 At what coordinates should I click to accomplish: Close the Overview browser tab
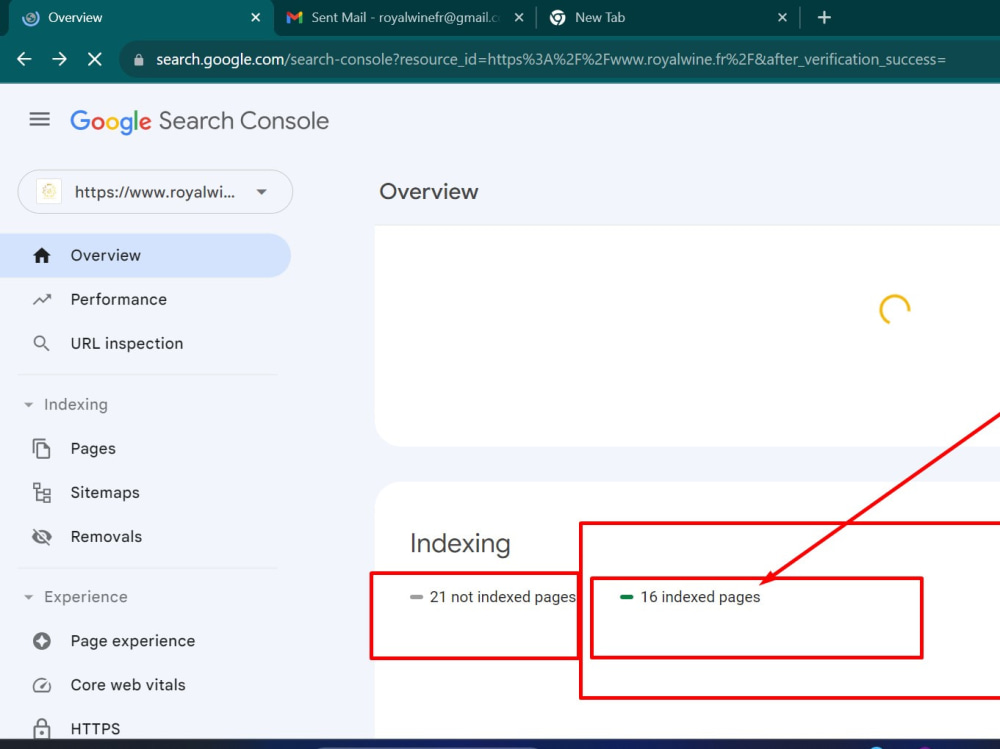coord(256,18)
